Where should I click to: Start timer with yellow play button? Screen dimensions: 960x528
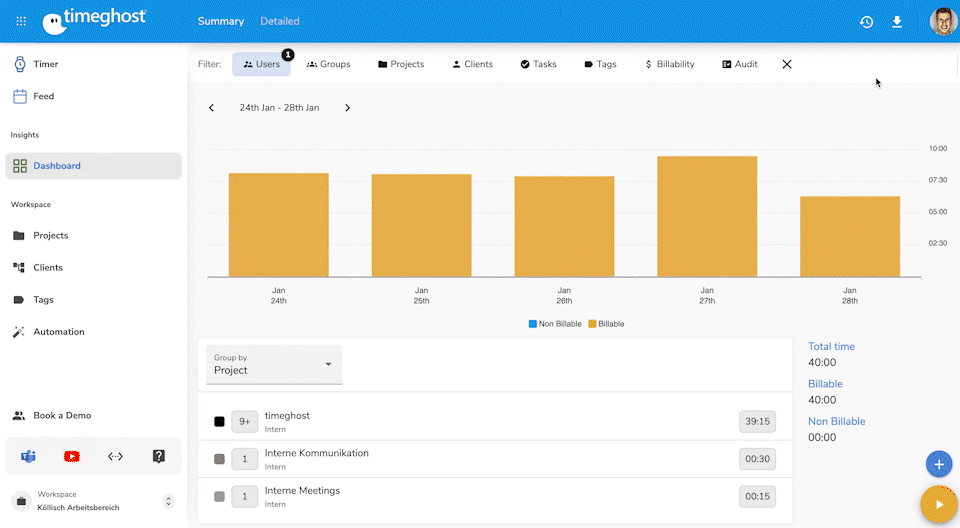(938, 505)
